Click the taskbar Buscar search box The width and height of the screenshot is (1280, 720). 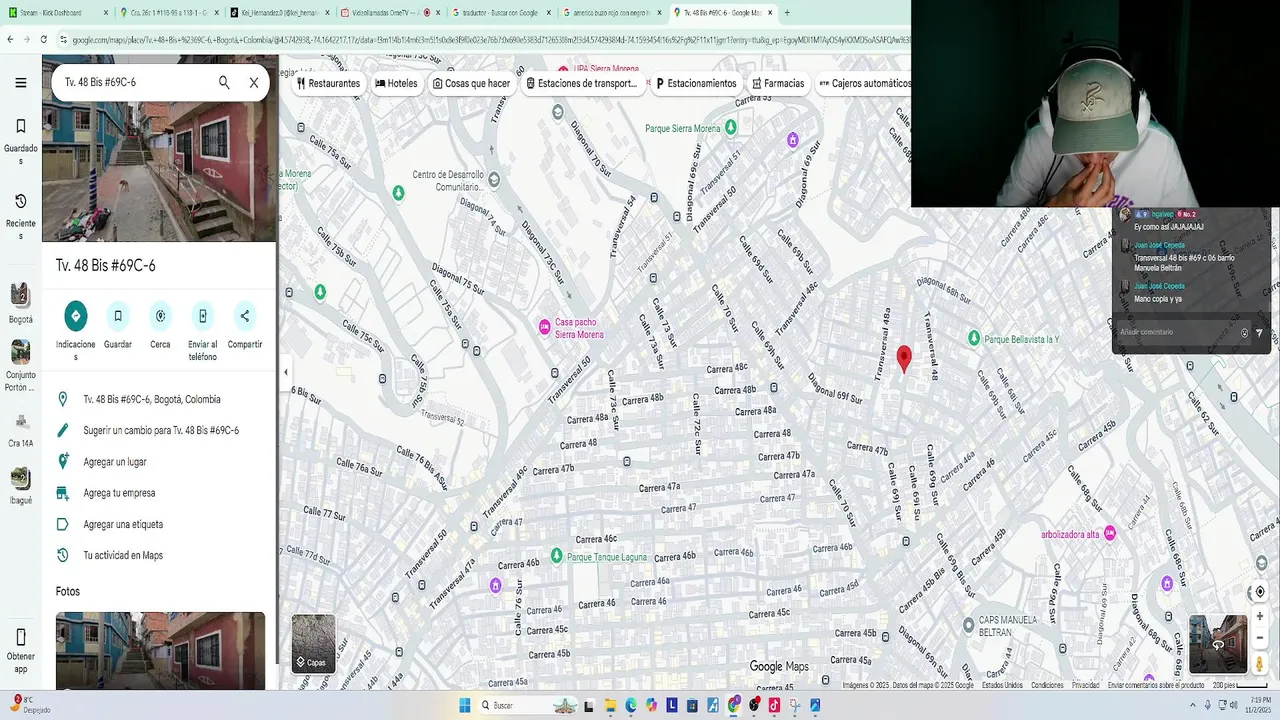[530, 705]
